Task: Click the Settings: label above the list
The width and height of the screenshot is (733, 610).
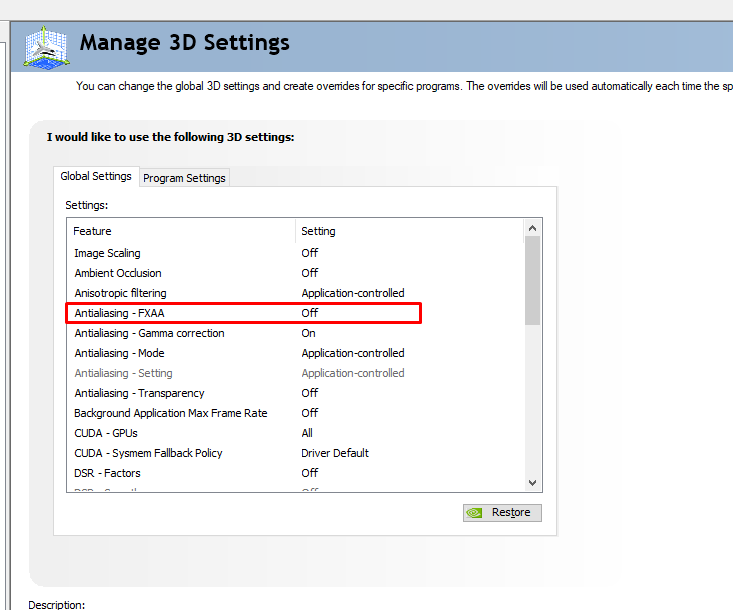Action: [86, 205]
